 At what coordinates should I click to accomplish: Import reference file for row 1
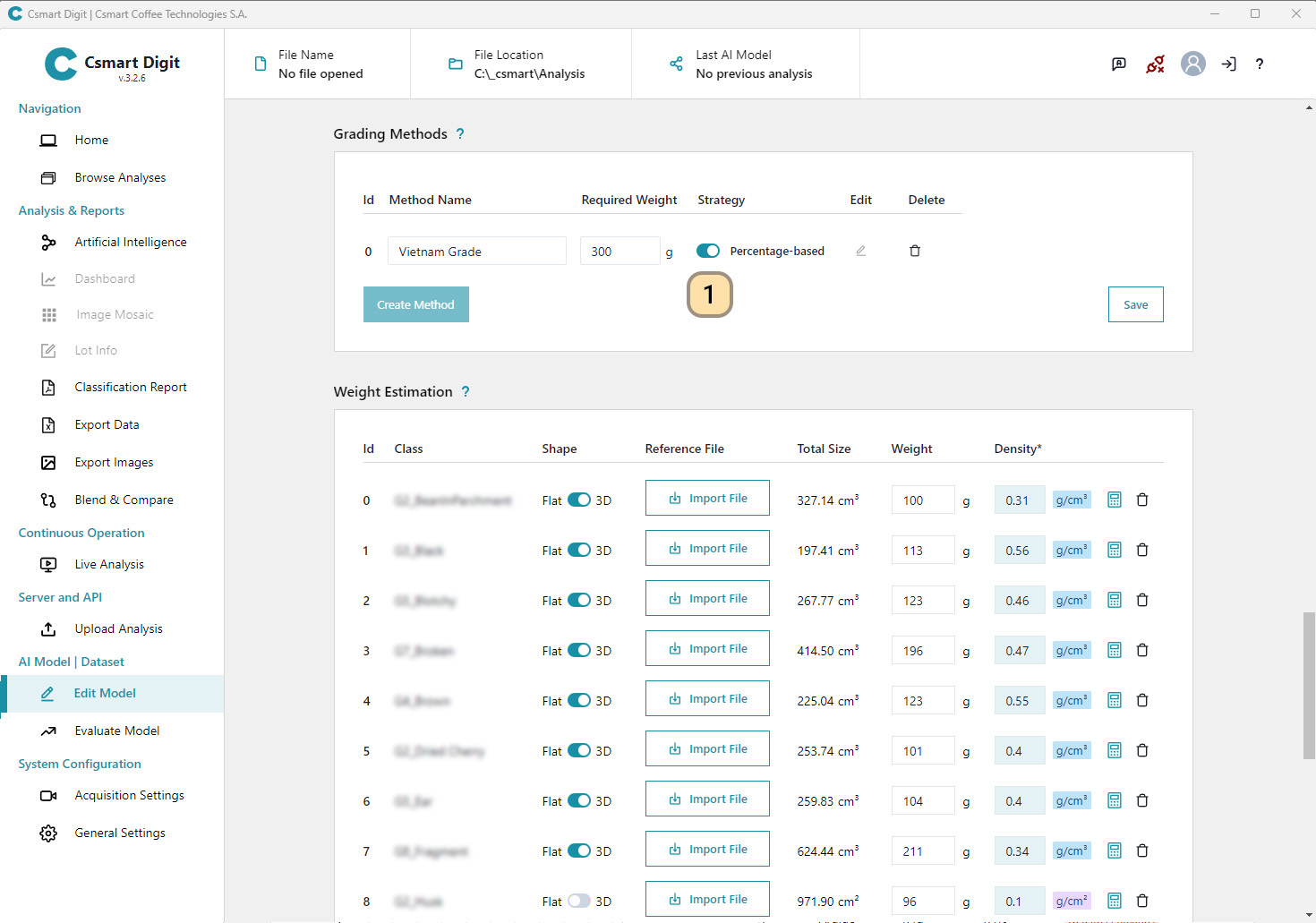707,548
